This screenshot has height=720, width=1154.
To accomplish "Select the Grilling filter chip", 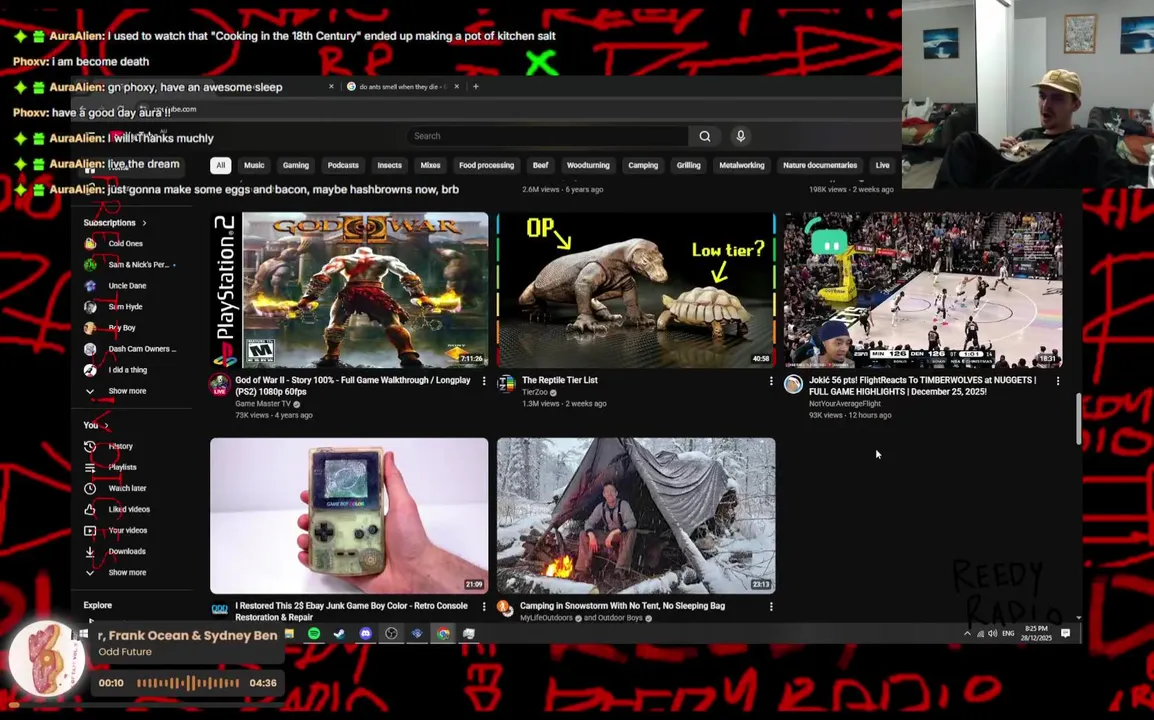I will click(689, 166).
